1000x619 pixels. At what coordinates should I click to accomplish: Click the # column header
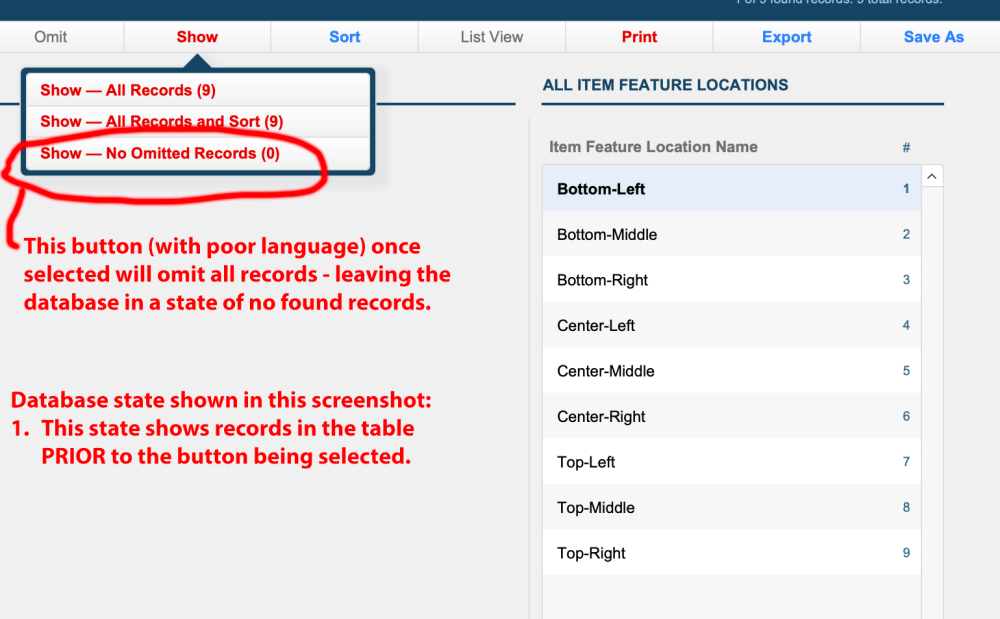click(906, 147)
